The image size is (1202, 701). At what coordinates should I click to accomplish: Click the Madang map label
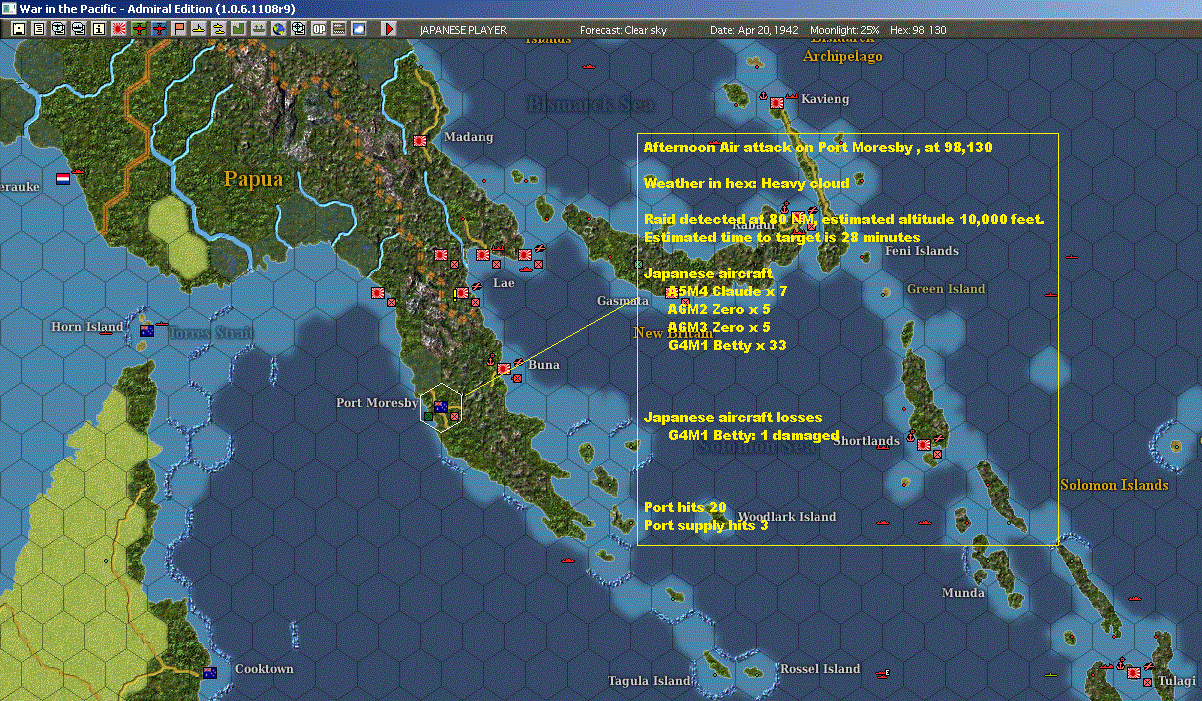pyautogui.click(x=469, y=137)
